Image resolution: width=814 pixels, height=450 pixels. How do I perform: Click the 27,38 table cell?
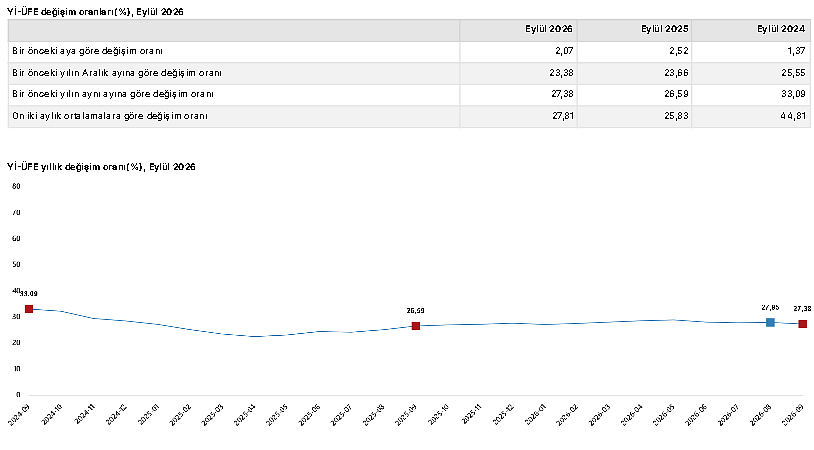[x=561, y=94]
